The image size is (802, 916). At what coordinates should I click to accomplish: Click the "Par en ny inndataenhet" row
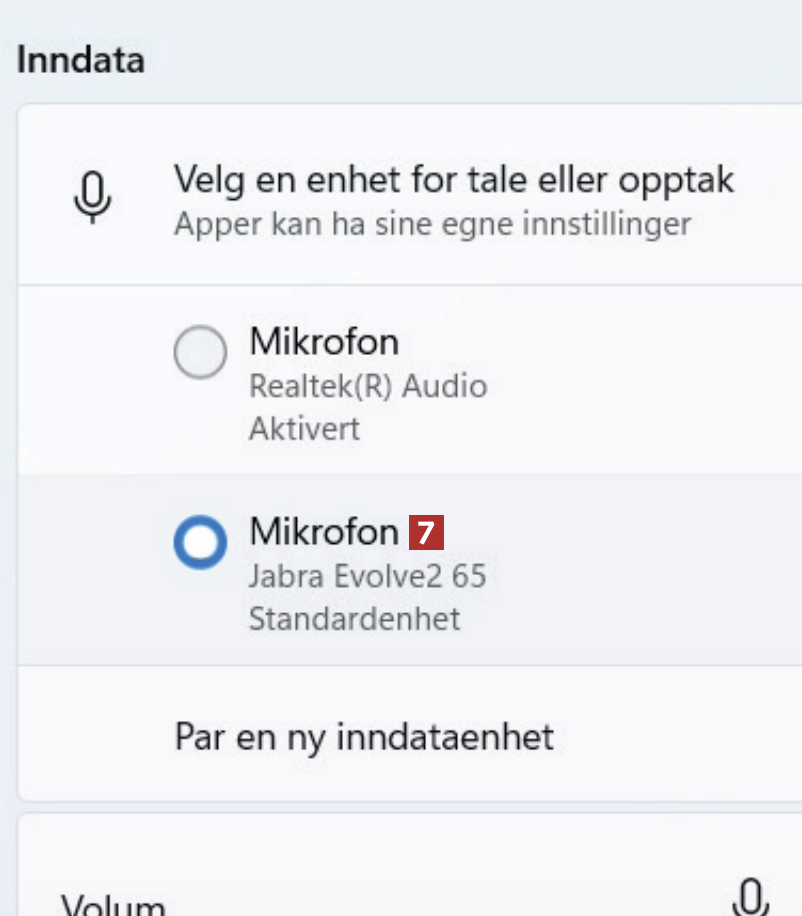[364, 737]
